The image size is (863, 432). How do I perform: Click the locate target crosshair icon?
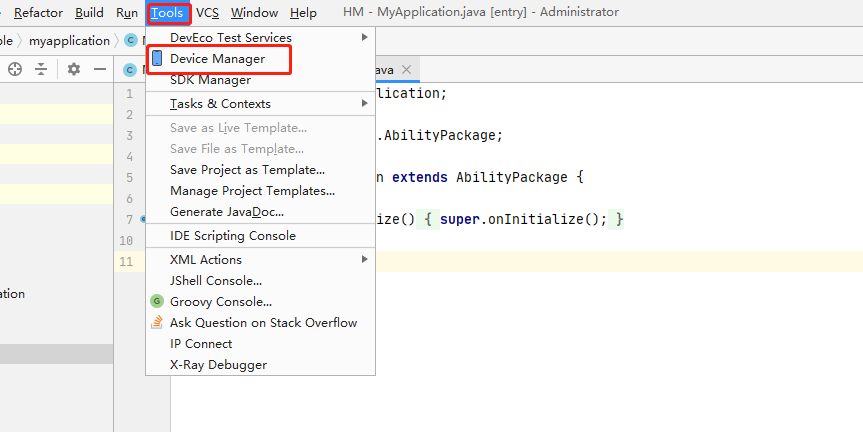(15, 69)
